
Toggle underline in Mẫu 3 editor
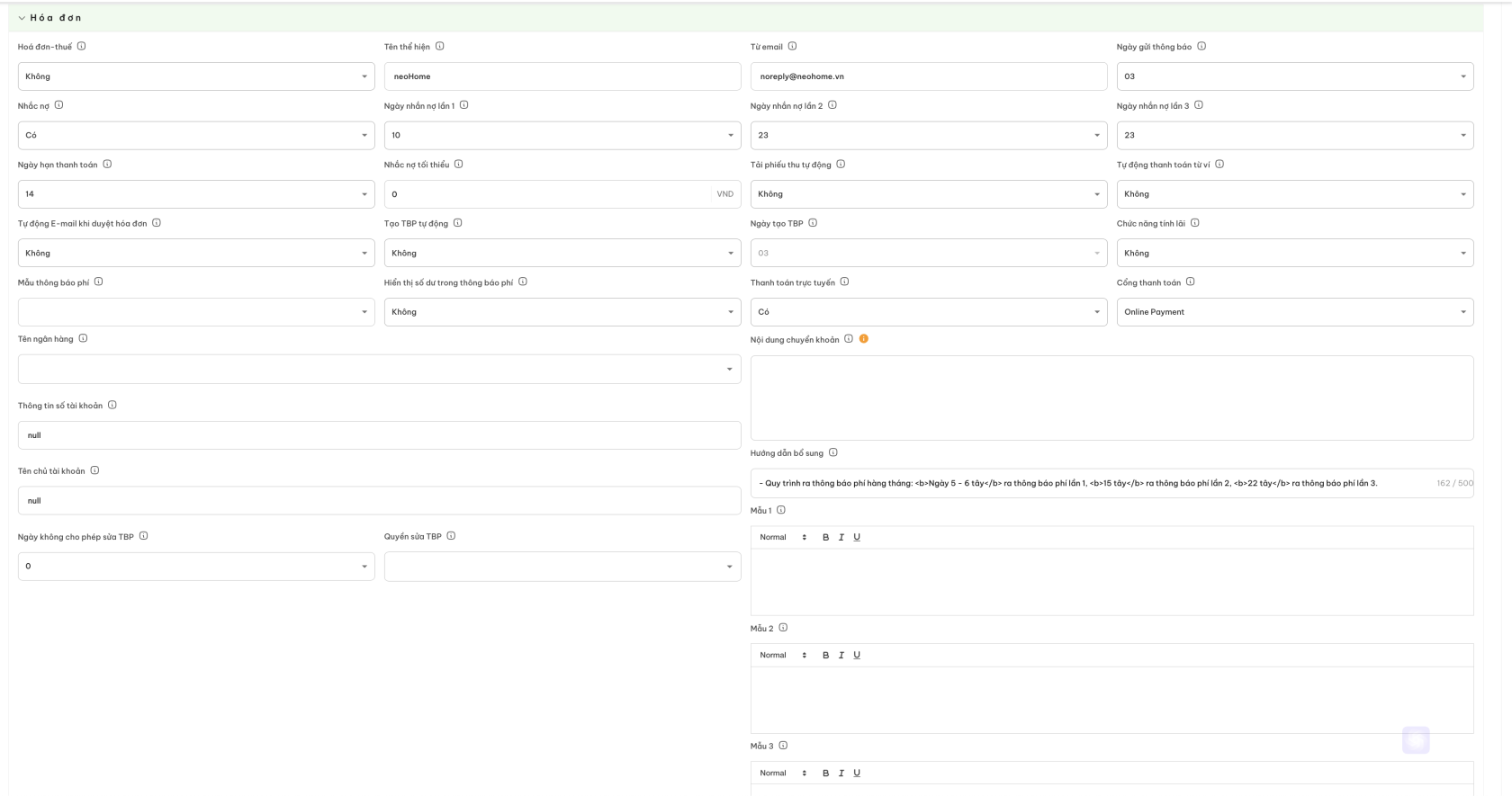point(857,773)
